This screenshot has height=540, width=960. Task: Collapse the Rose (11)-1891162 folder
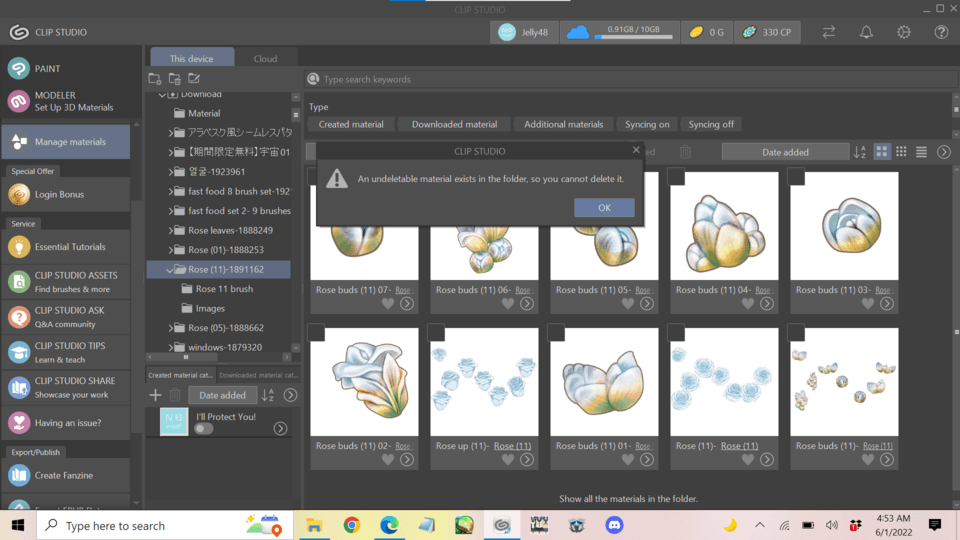(x=170, y=269)
